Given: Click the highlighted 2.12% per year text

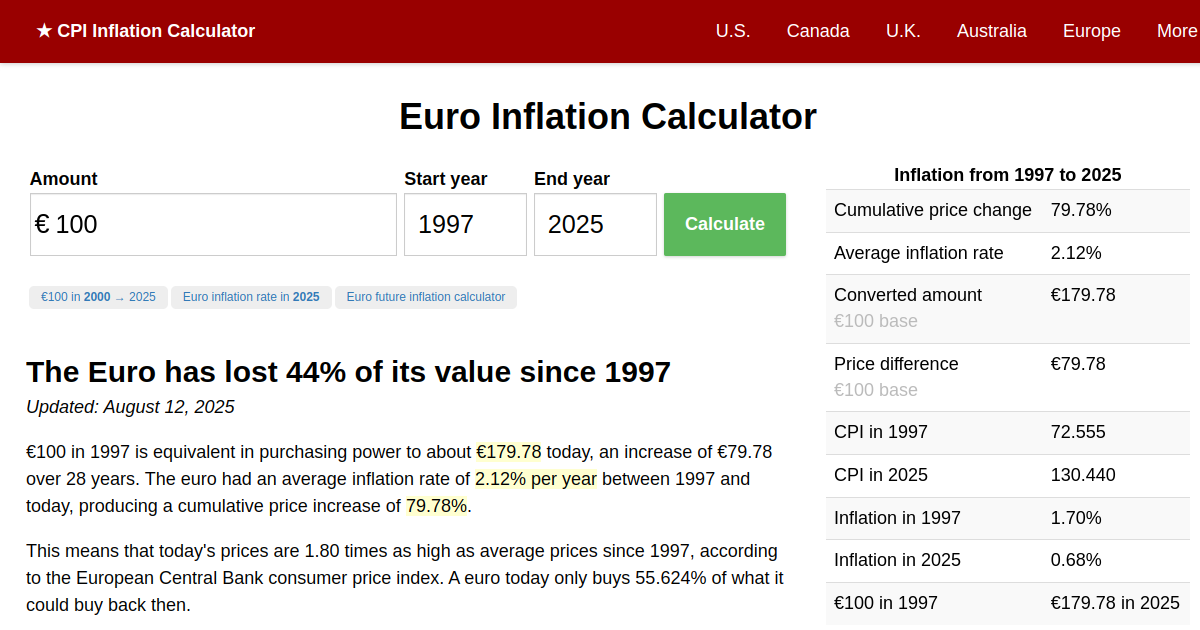Looking at the screenshot, I should pyautogui.click(x=535, y=479).
